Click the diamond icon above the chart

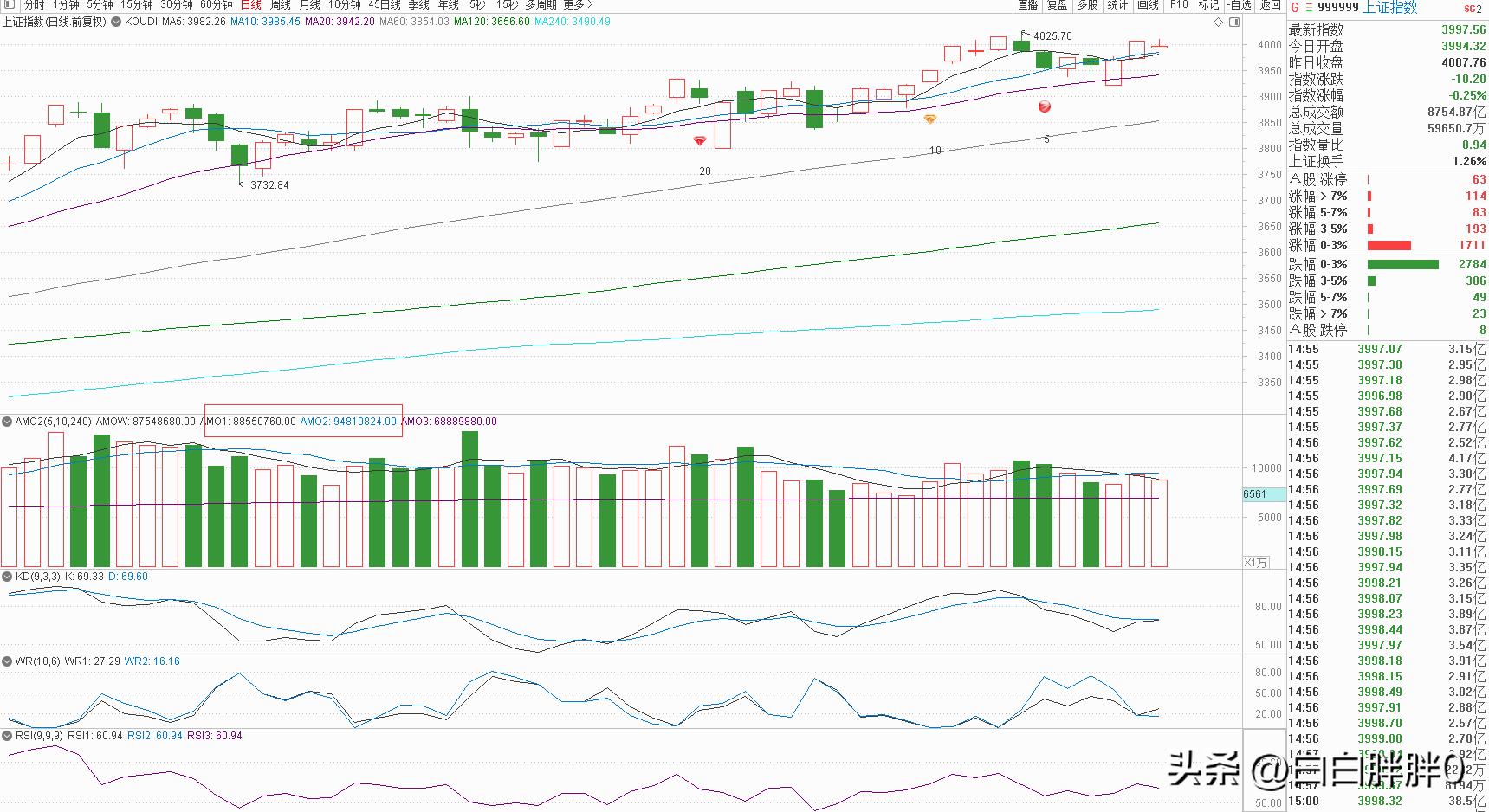1217,21
